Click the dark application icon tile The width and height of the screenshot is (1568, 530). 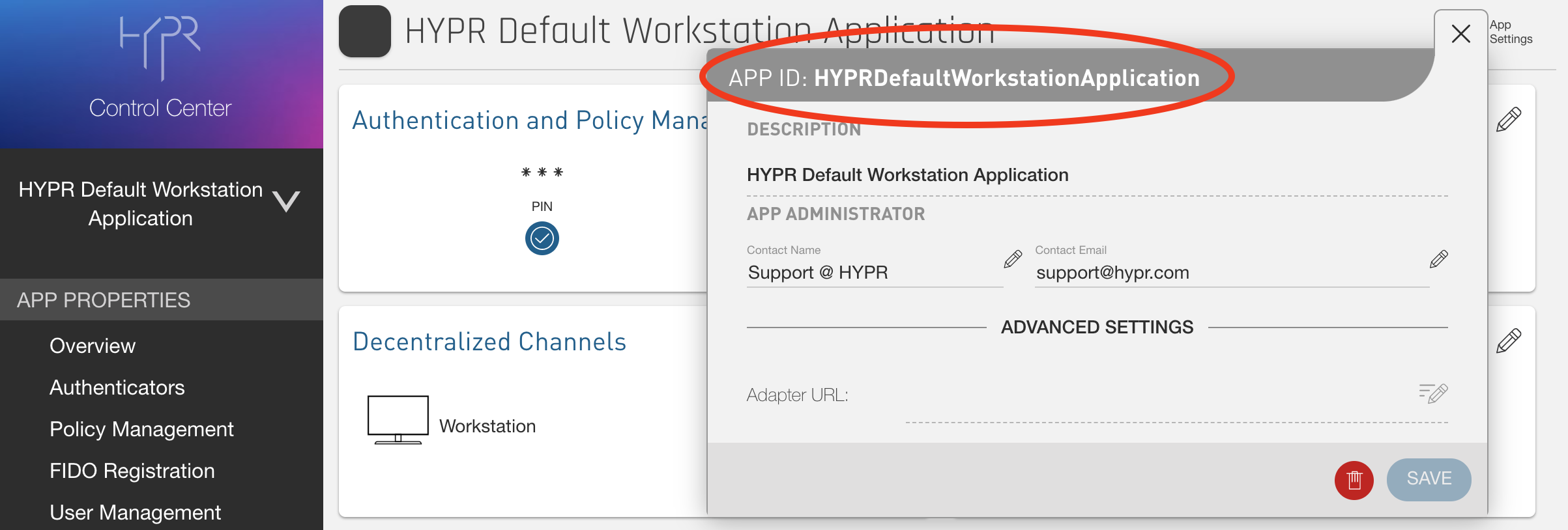[x=365, y=31]
